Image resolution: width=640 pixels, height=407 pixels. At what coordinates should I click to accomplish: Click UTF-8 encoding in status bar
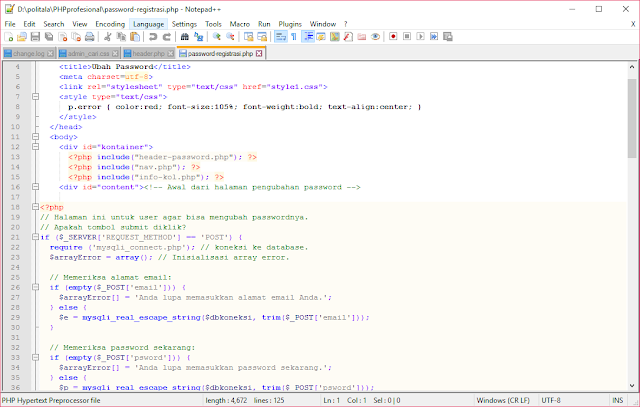(551, 400)
